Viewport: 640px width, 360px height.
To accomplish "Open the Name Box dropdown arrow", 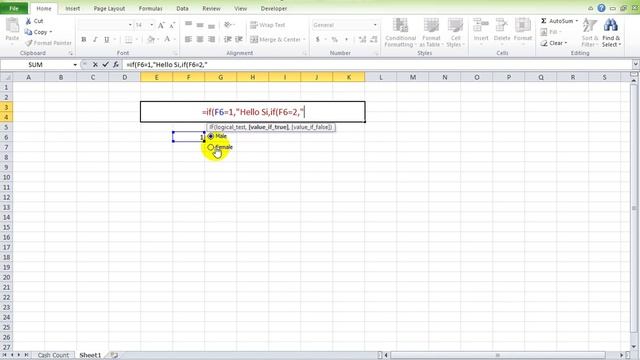I will pyautogui.click(x=75, y=65).
